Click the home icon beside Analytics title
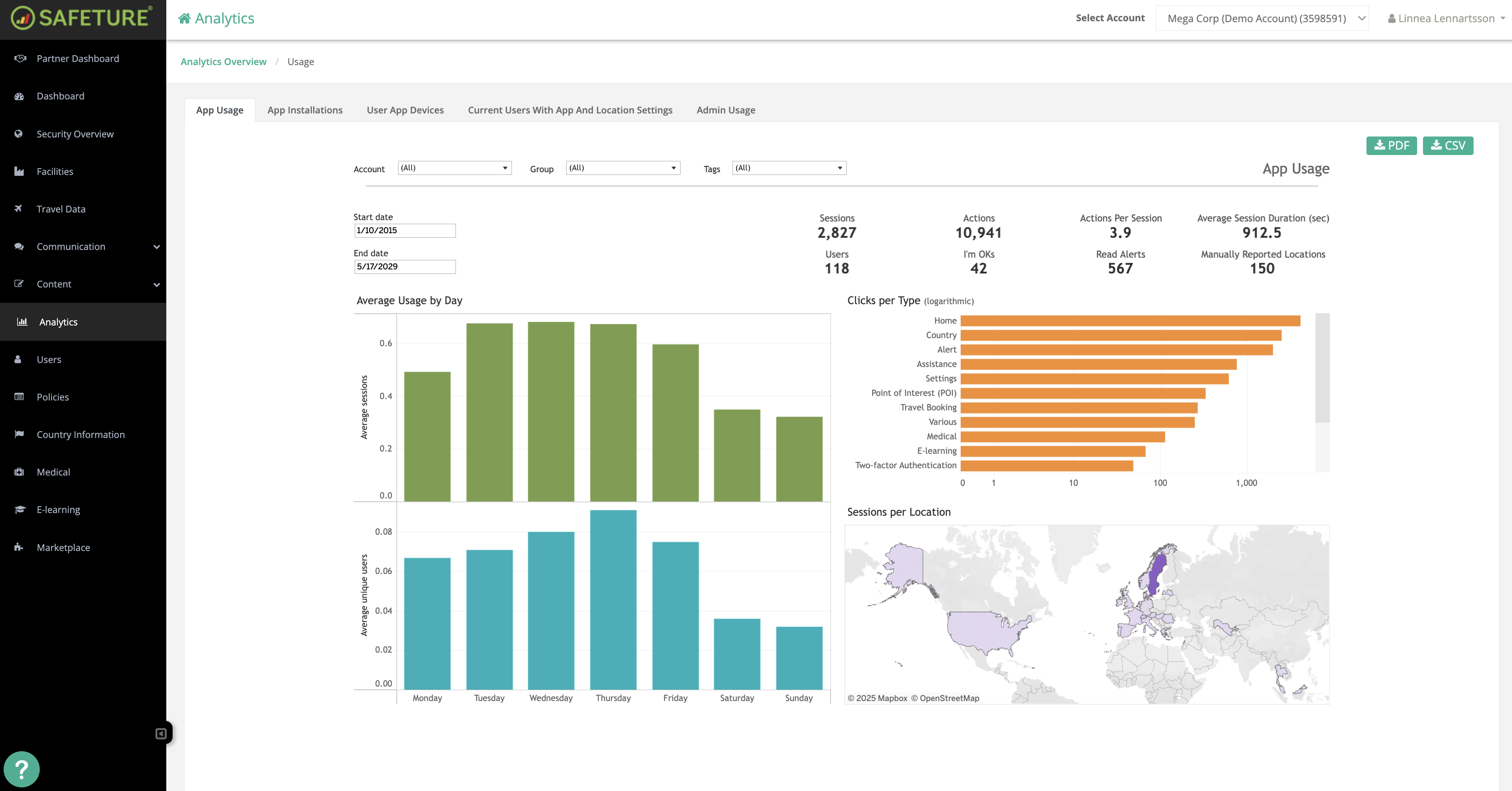The height and width of the screenshot is (791, 1512). [x=184, y=18]
